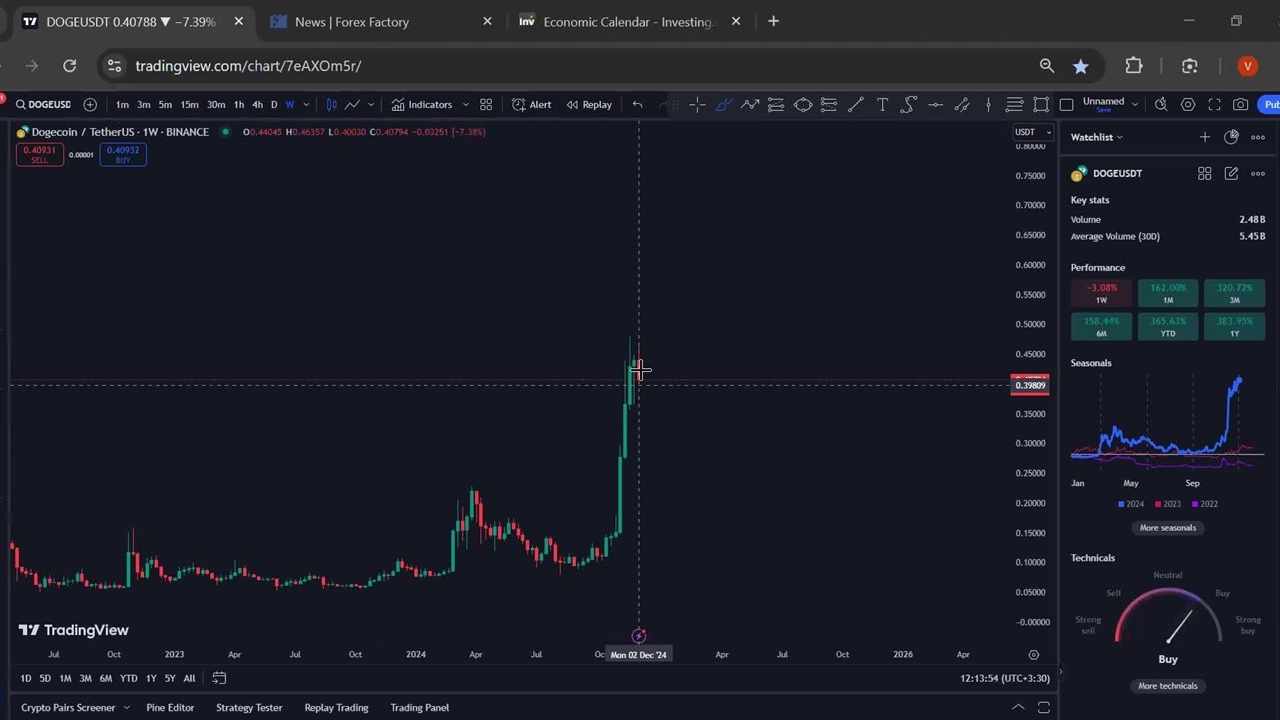Image resolution: width=1280 pixels, height=720 pixels.
Task: Open the Indicators menu
Action: (421, 105)
